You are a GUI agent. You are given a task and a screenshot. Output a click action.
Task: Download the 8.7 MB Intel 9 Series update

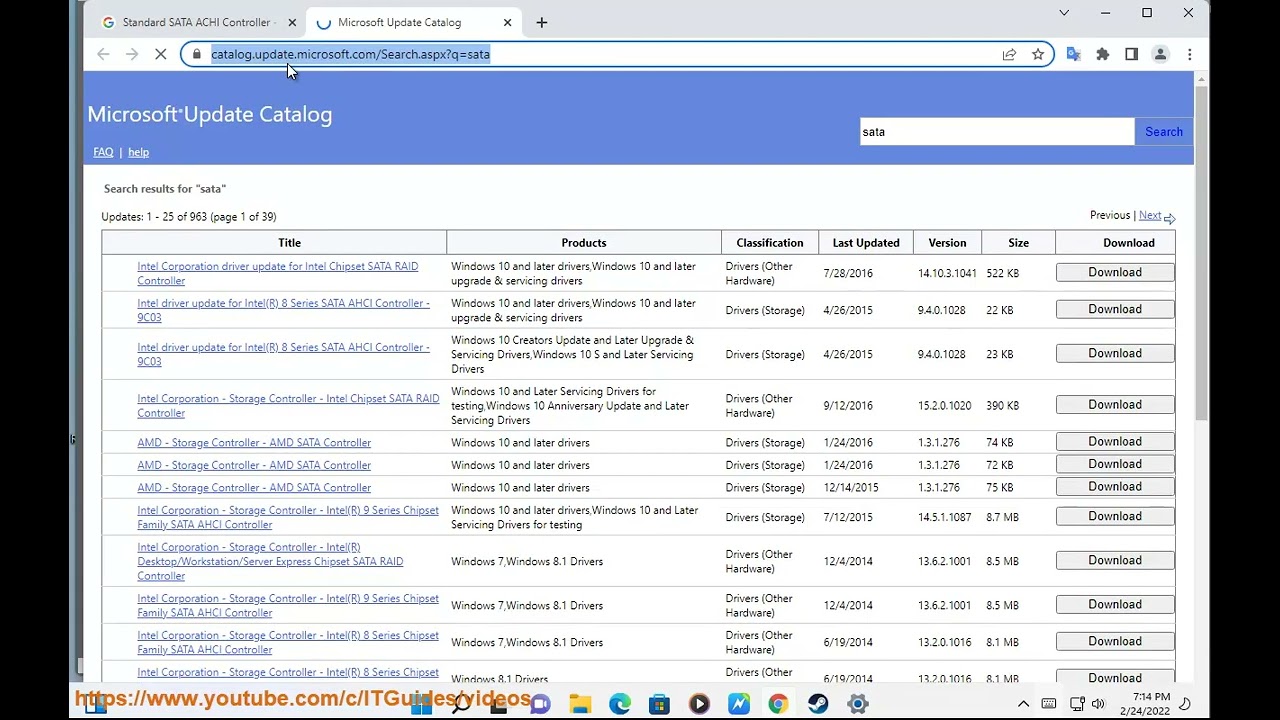pyautogui.click(x=1115, y=517)
